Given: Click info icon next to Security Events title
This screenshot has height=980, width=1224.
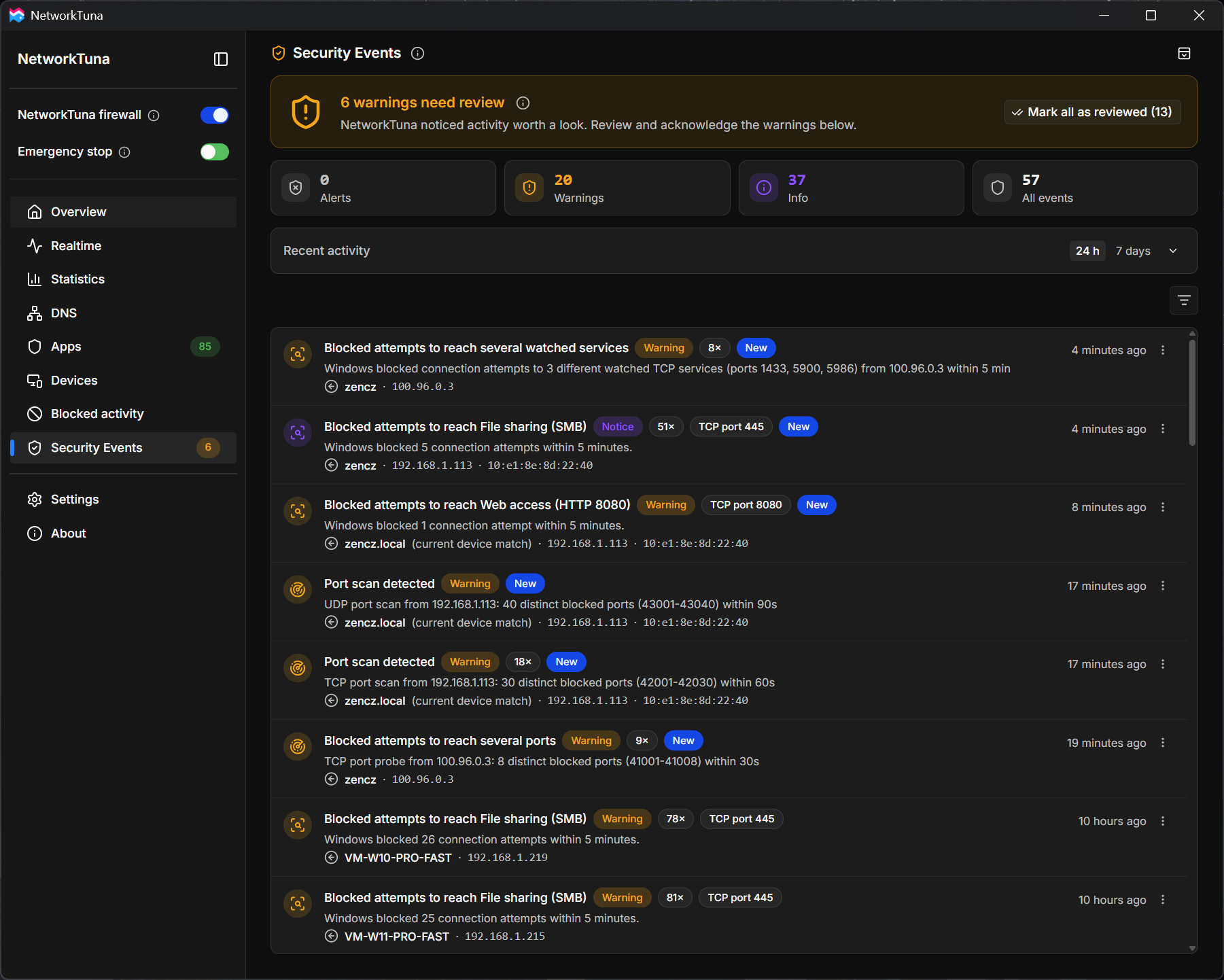Looking at the screenshot, I should pos(418,53).
